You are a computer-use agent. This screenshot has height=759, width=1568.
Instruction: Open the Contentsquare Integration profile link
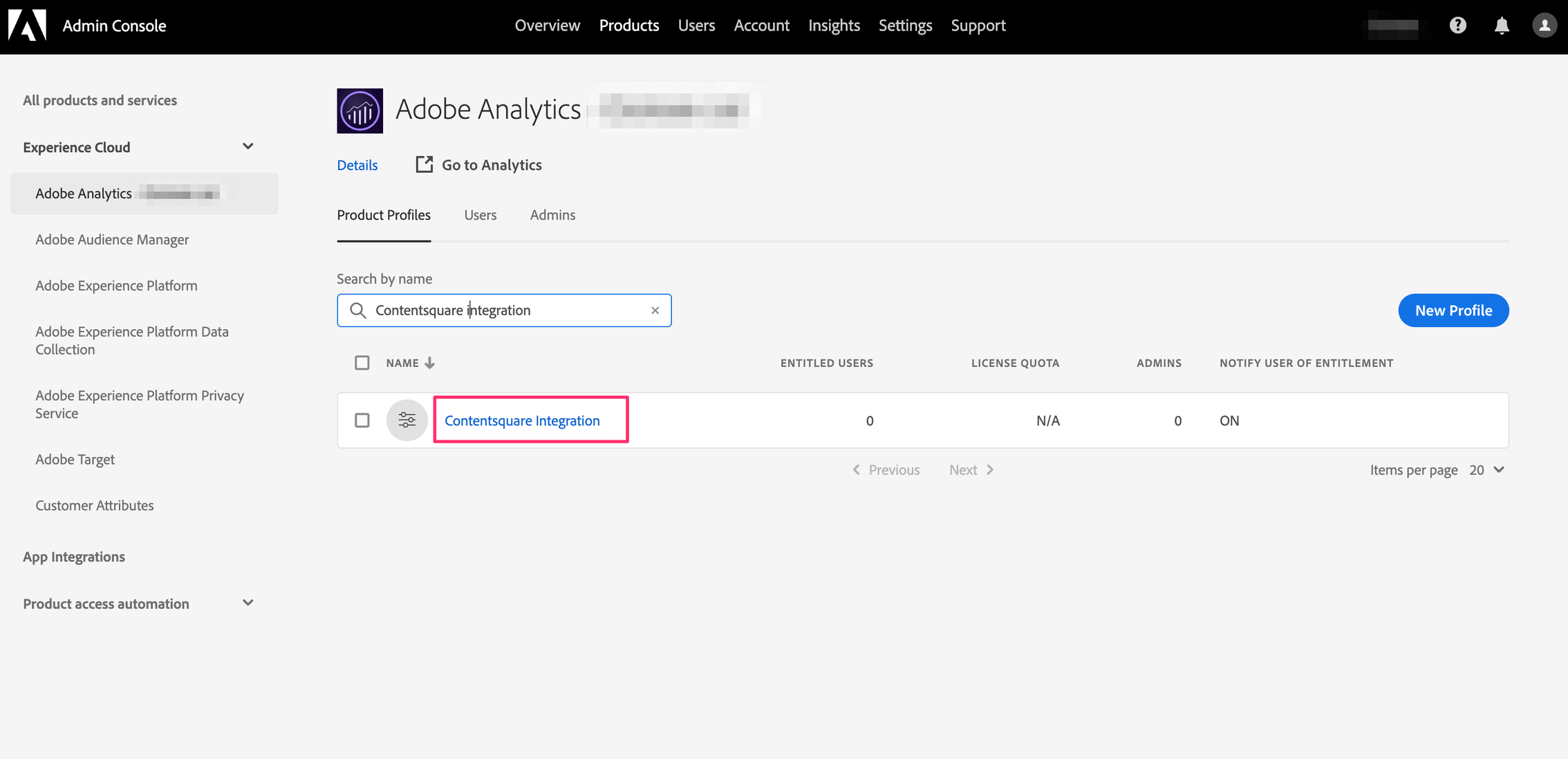coord(522,420)
